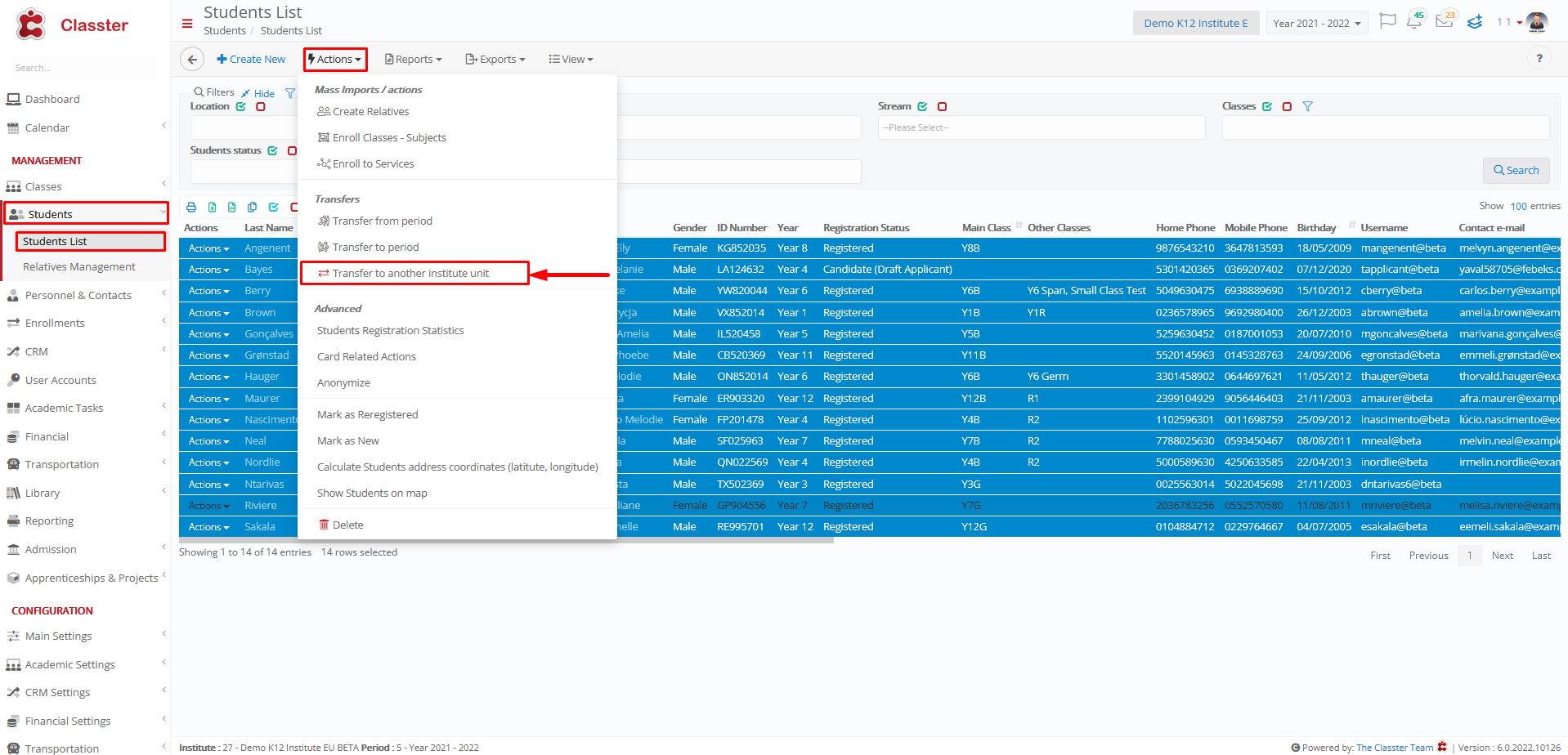Click Demo K12 Institute E button
This screenshot has height=755, width=1568.
pos(1196,23)
